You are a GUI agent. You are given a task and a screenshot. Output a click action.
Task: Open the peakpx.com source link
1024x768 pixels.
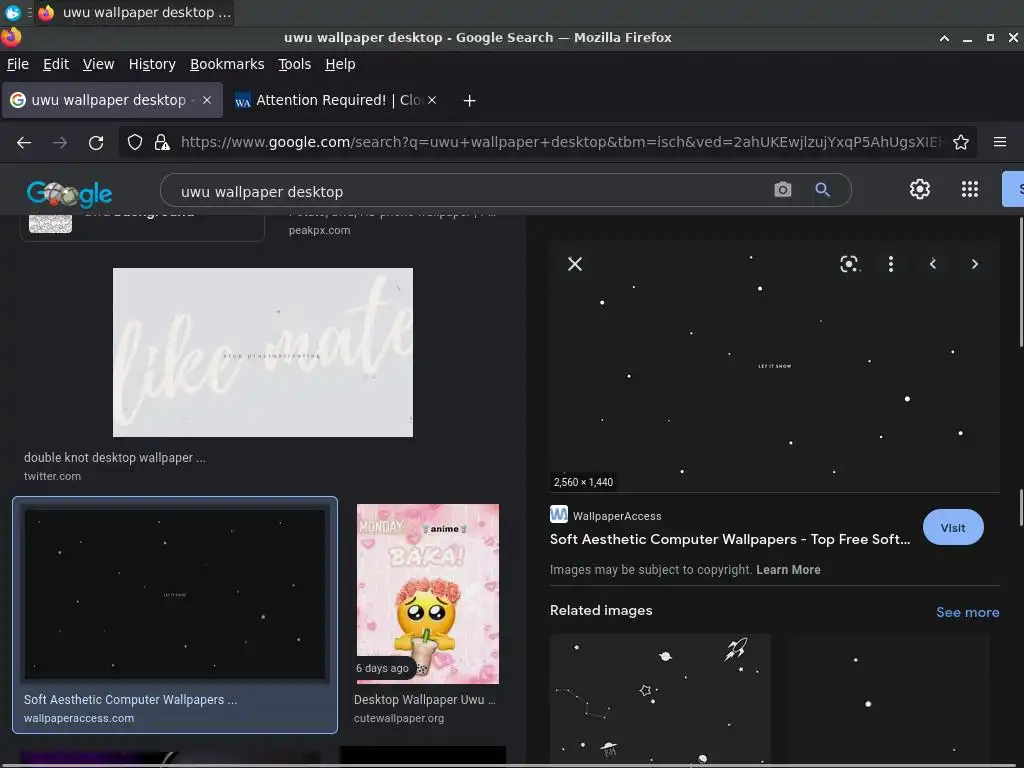click(319, 230)
